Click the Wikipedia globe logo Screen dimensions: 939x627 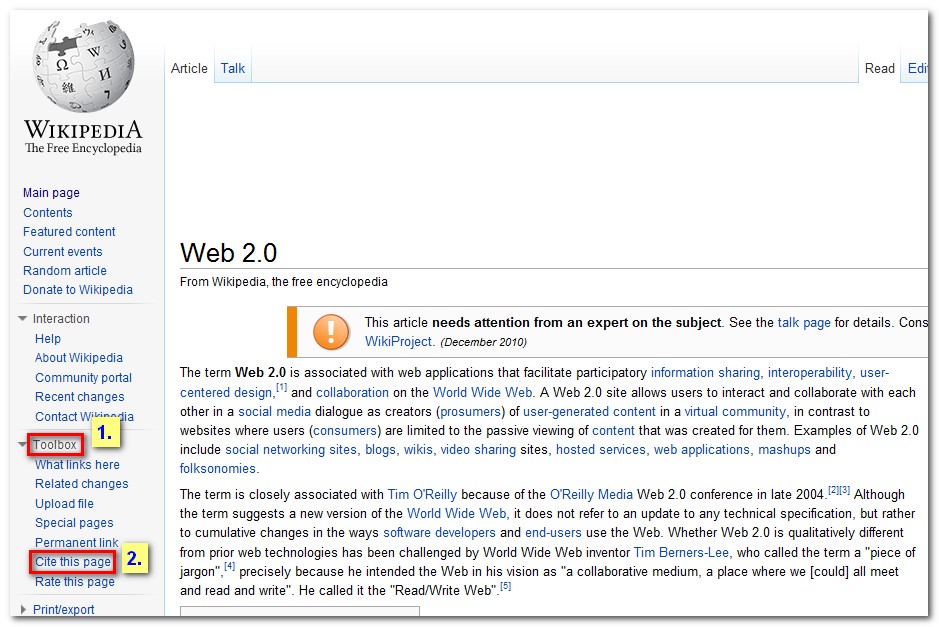(x=83, y=66)
